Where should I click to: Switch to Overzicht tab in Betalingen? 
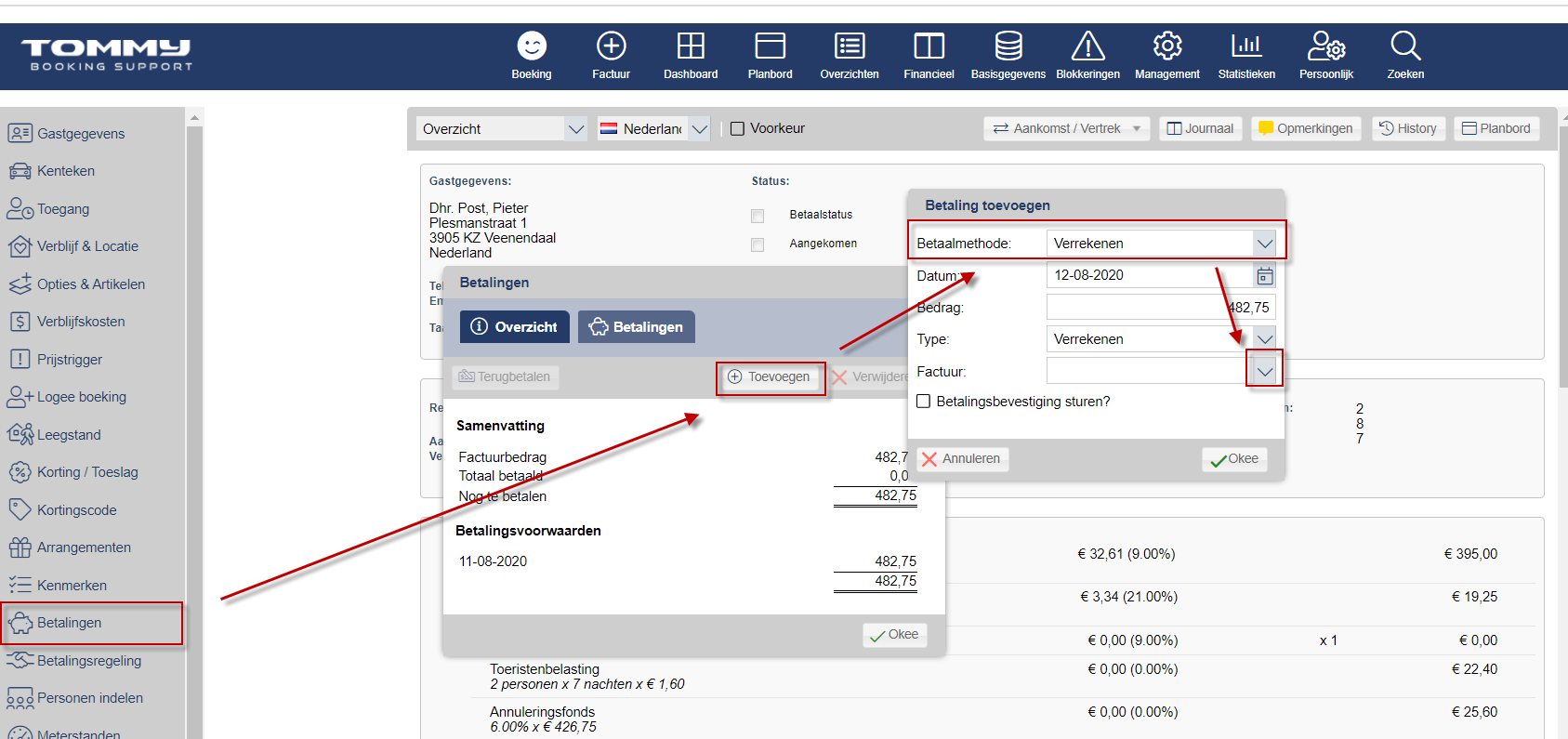point(515,326)
